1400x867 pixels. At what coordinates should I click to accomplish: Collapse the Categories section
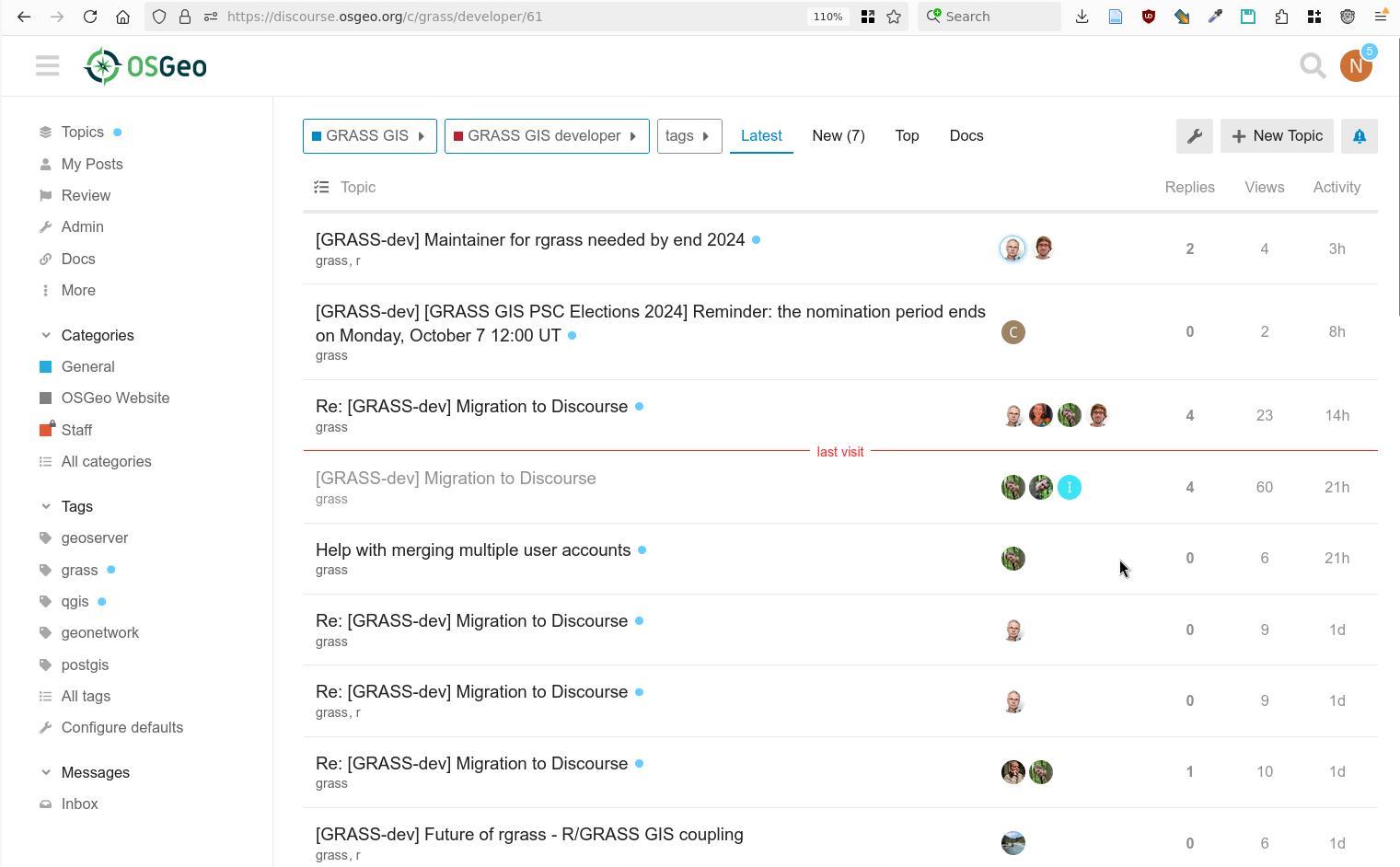coord(87,335)
